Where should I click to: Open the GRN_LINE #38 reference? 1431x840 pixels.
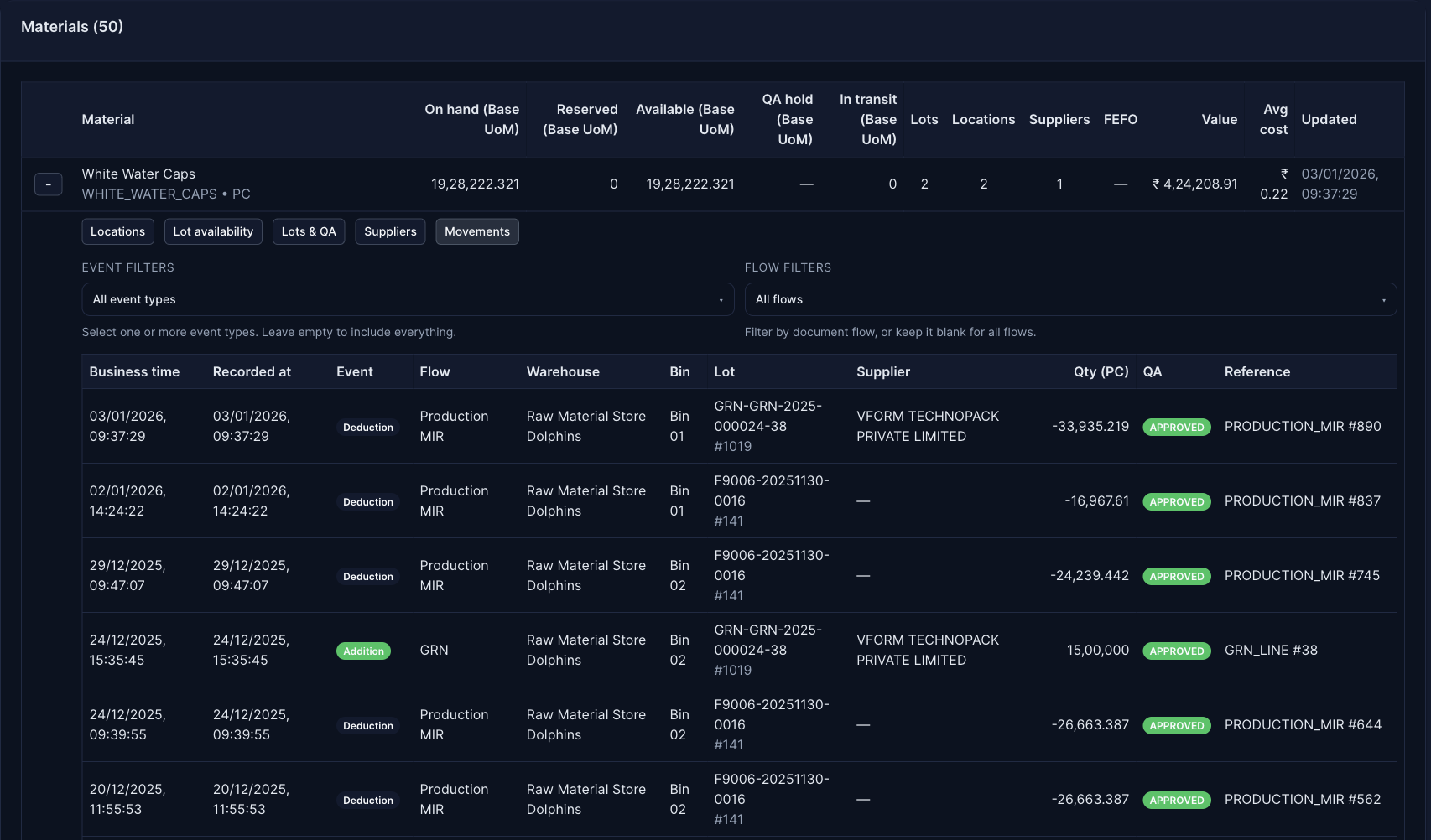tap(1270, 651)
